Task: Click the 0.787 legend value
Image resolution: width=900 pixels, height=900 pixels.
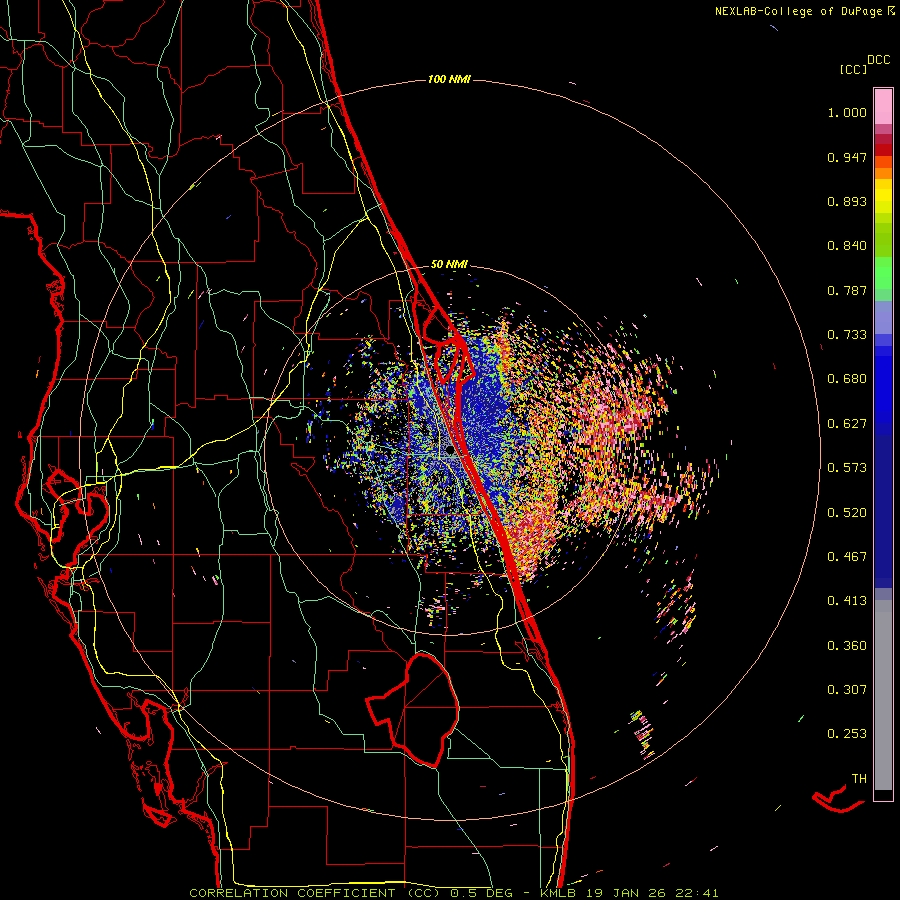Action: coord(847,290)
